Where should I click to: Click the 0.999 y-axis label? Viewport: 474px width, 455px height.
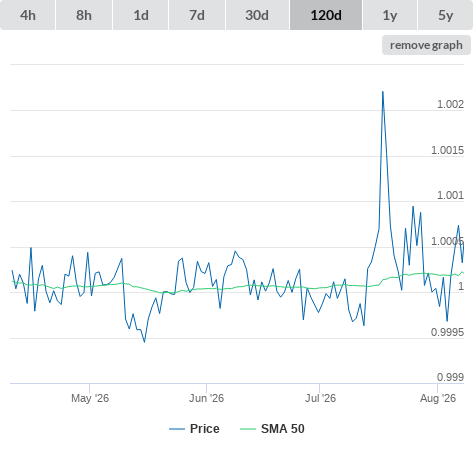pos(450,377)
